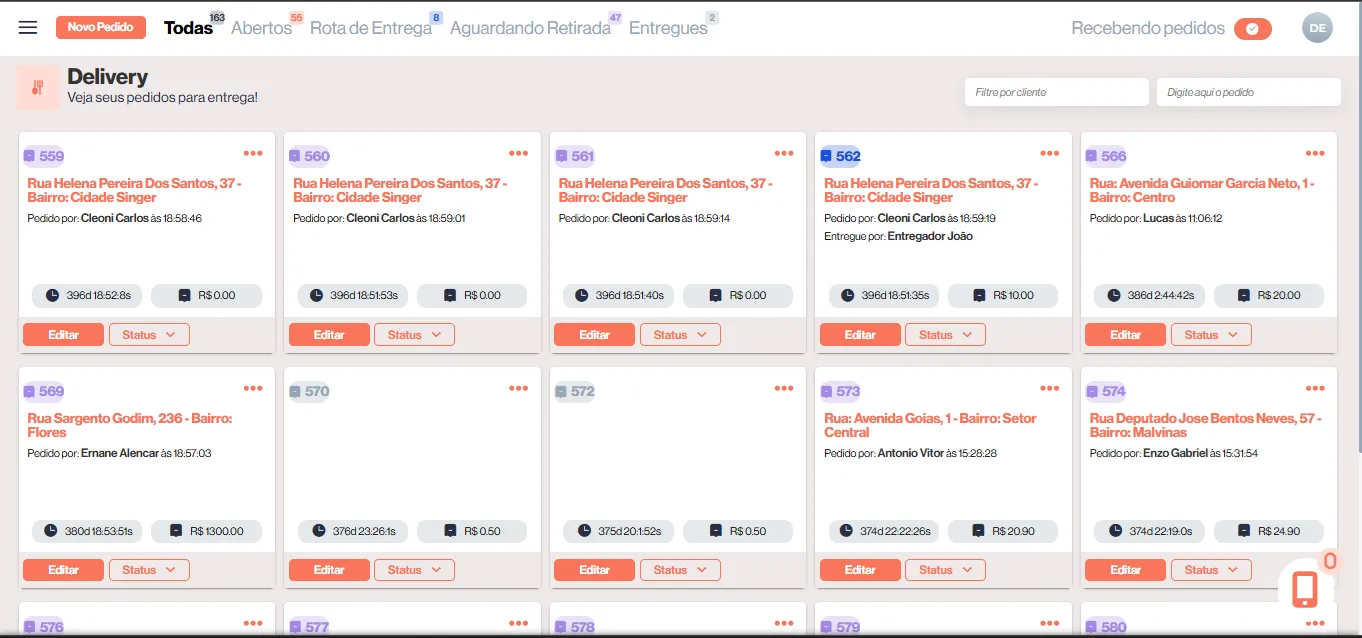
Task: Click Editar on order 574
Action: (x=1125, y=570)
